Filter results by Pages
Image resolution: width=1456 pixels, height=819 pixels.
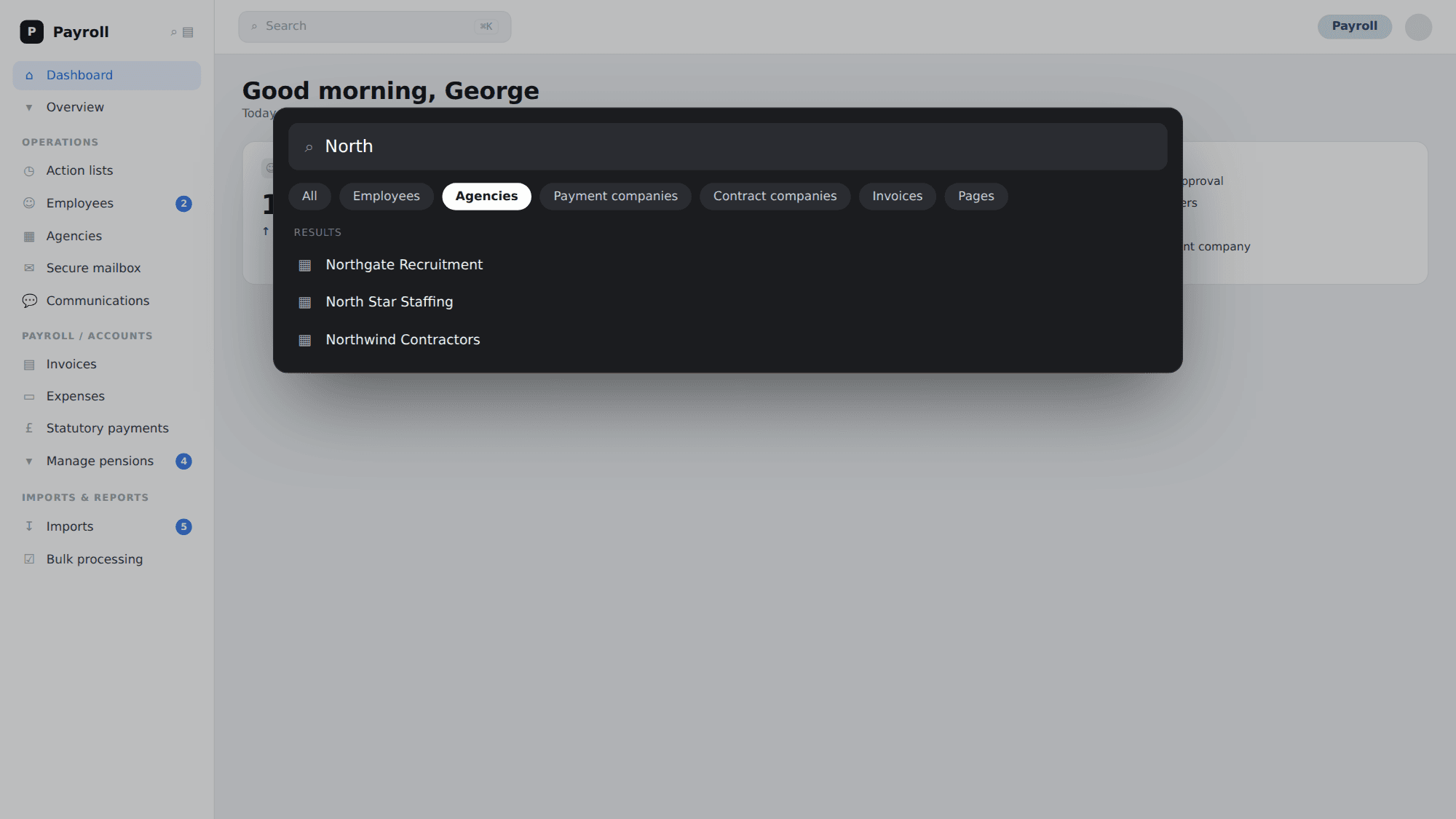[976, 197]
